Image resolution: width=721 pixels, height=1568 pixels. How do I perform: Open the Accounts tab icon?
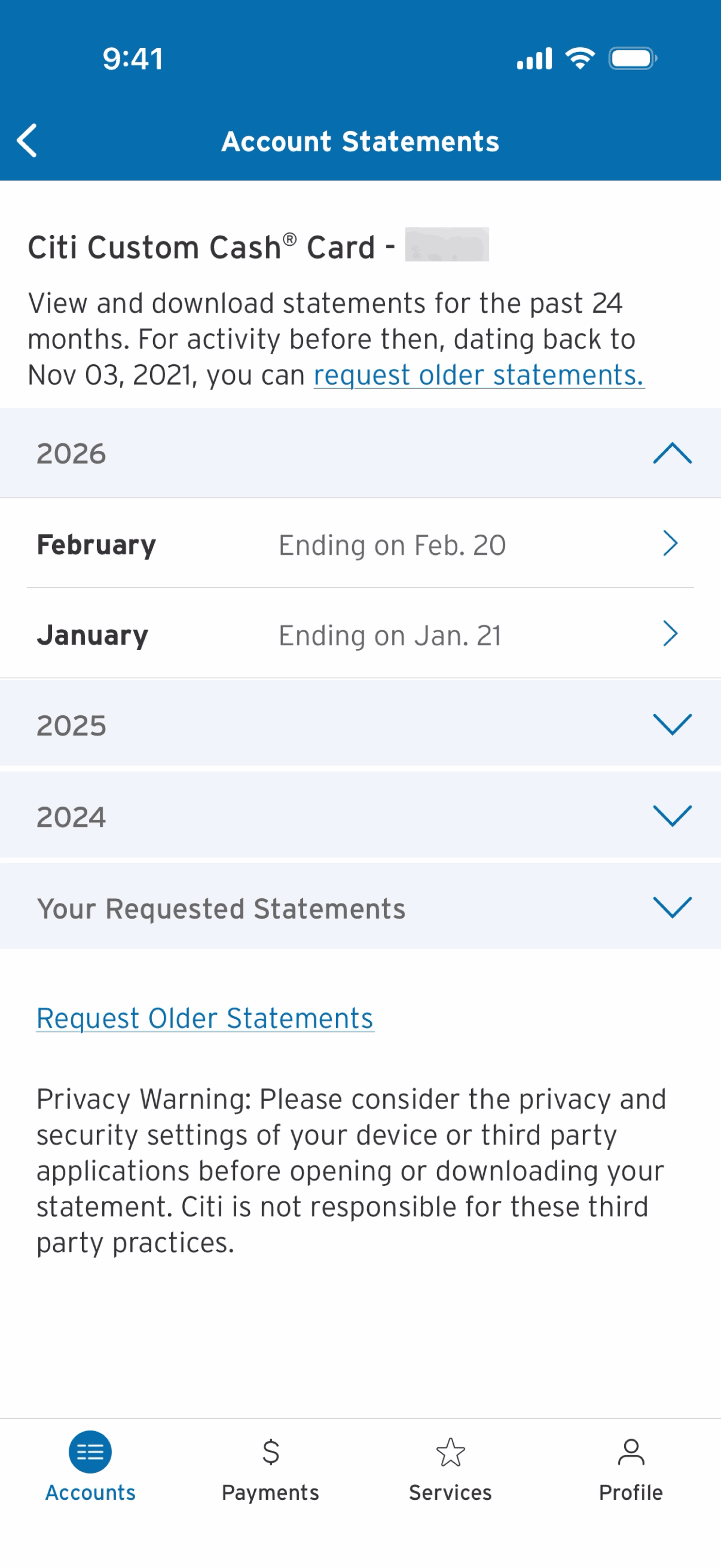tap(90, 1452)
